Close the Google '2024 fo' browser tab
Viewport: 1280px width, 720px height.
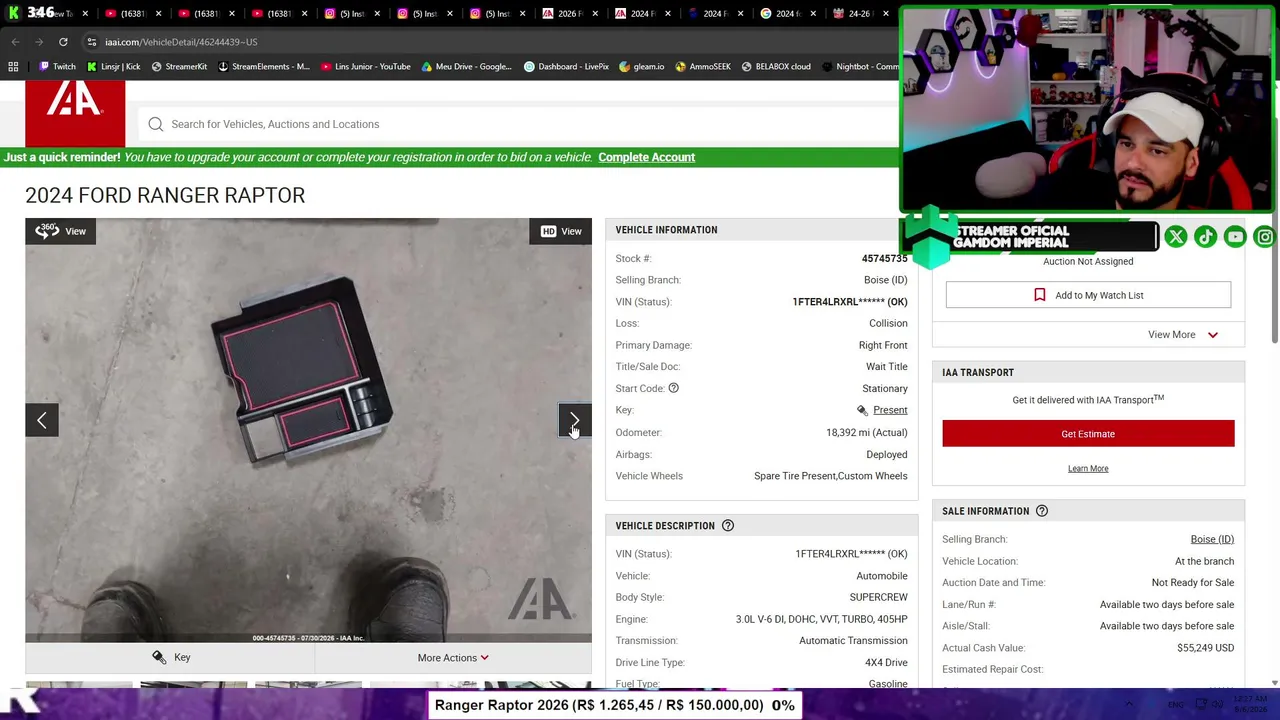click(813, 14)
